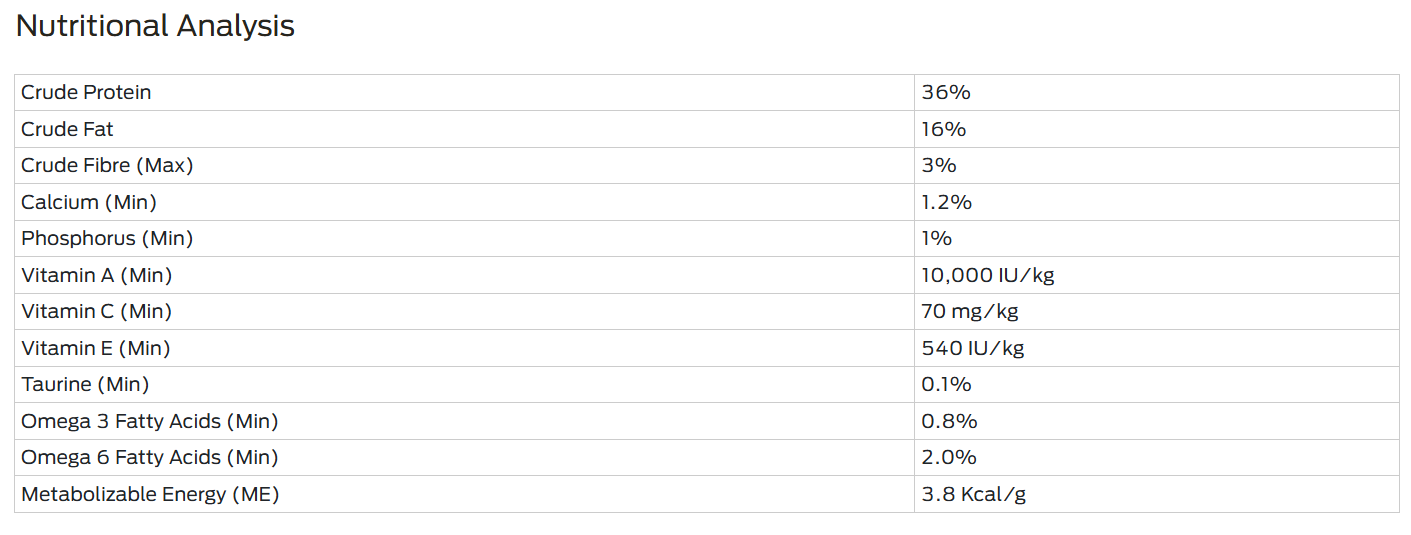The height and width of the screenshot is (535, 1411).
Task: Select the Crude Protein row label
Action: 86,92
